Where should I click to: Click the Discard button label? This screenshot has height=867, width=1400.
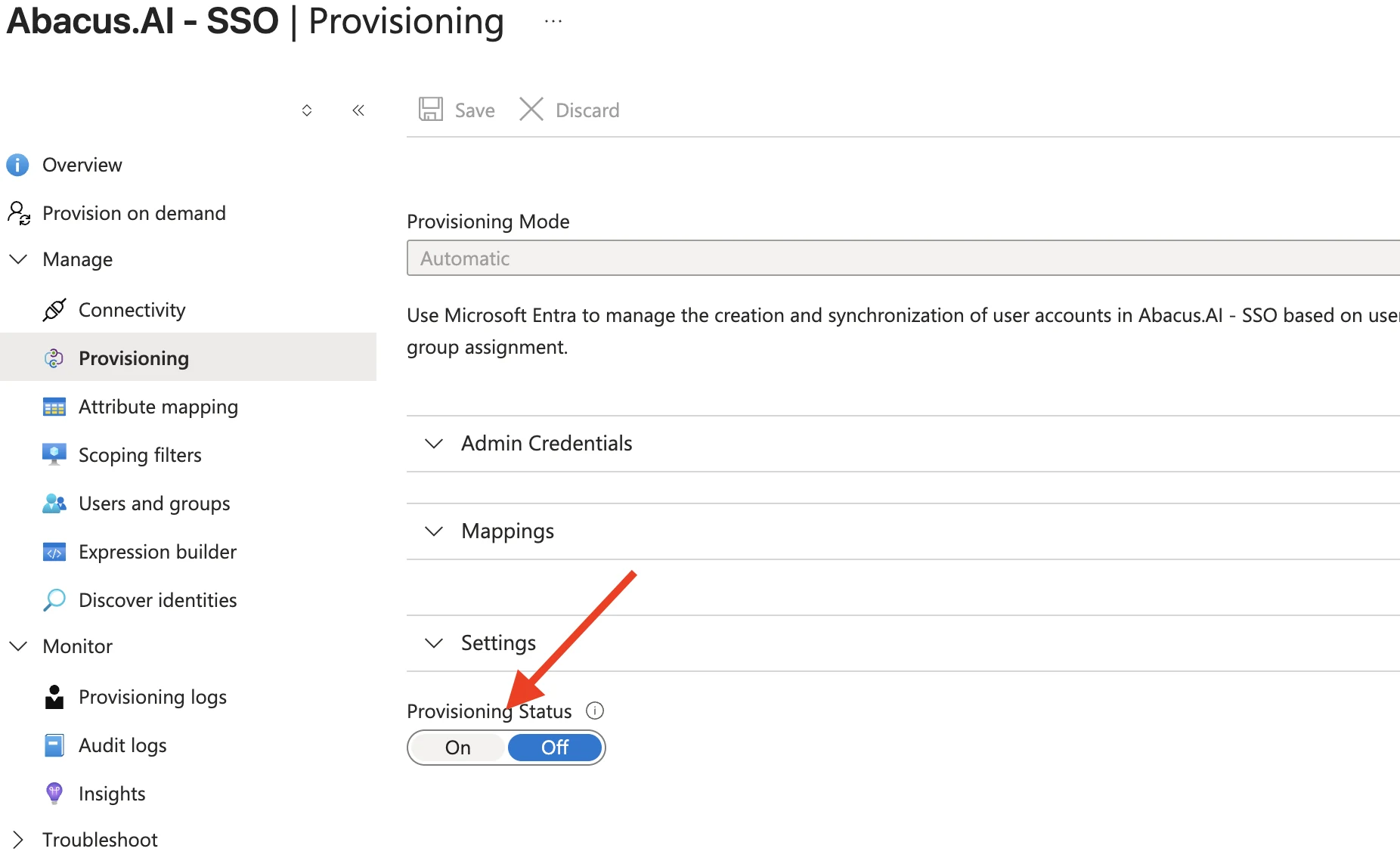click(587, 110)
